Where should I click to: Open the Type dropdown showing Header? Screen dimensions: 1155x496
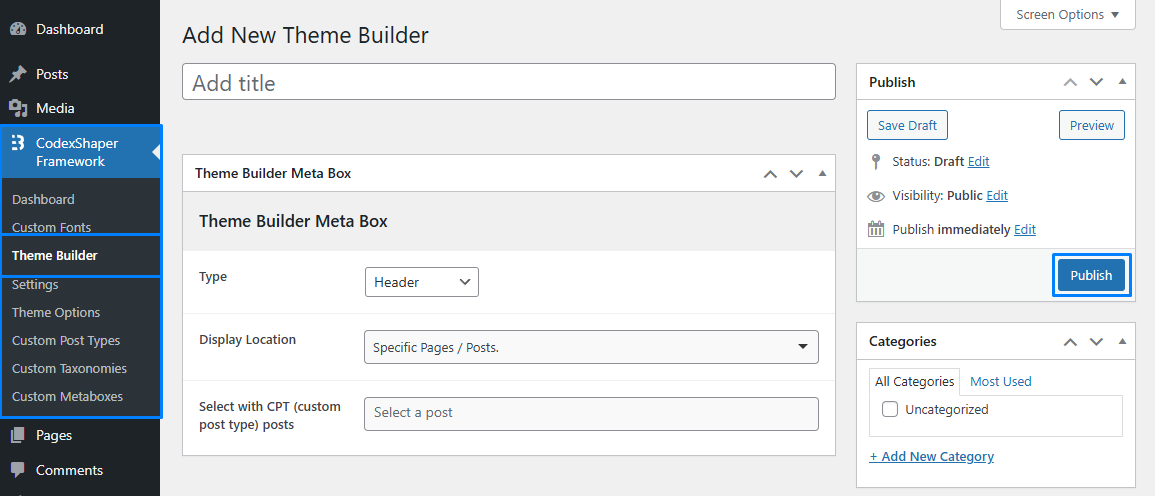(x=421, y=282)
